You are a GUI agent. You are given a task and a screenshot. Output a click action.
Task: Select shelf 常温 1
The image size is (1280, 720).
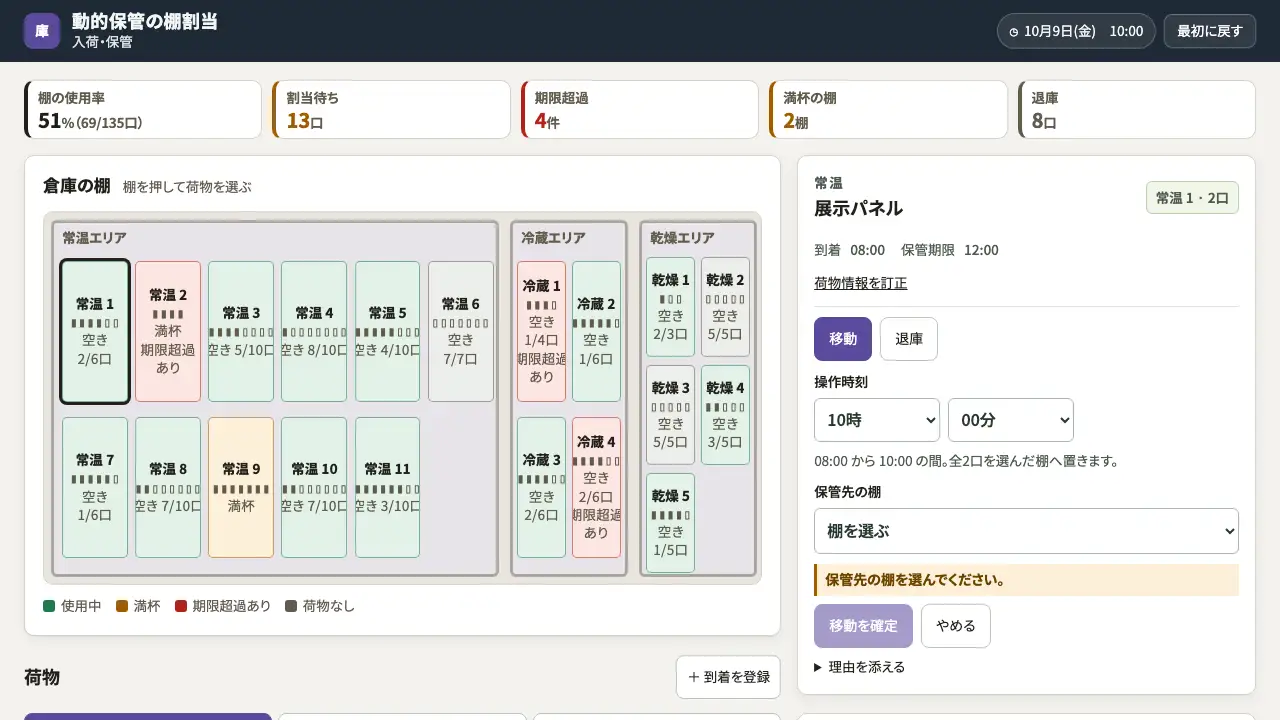pyautogui.click(x=95, y=331)
